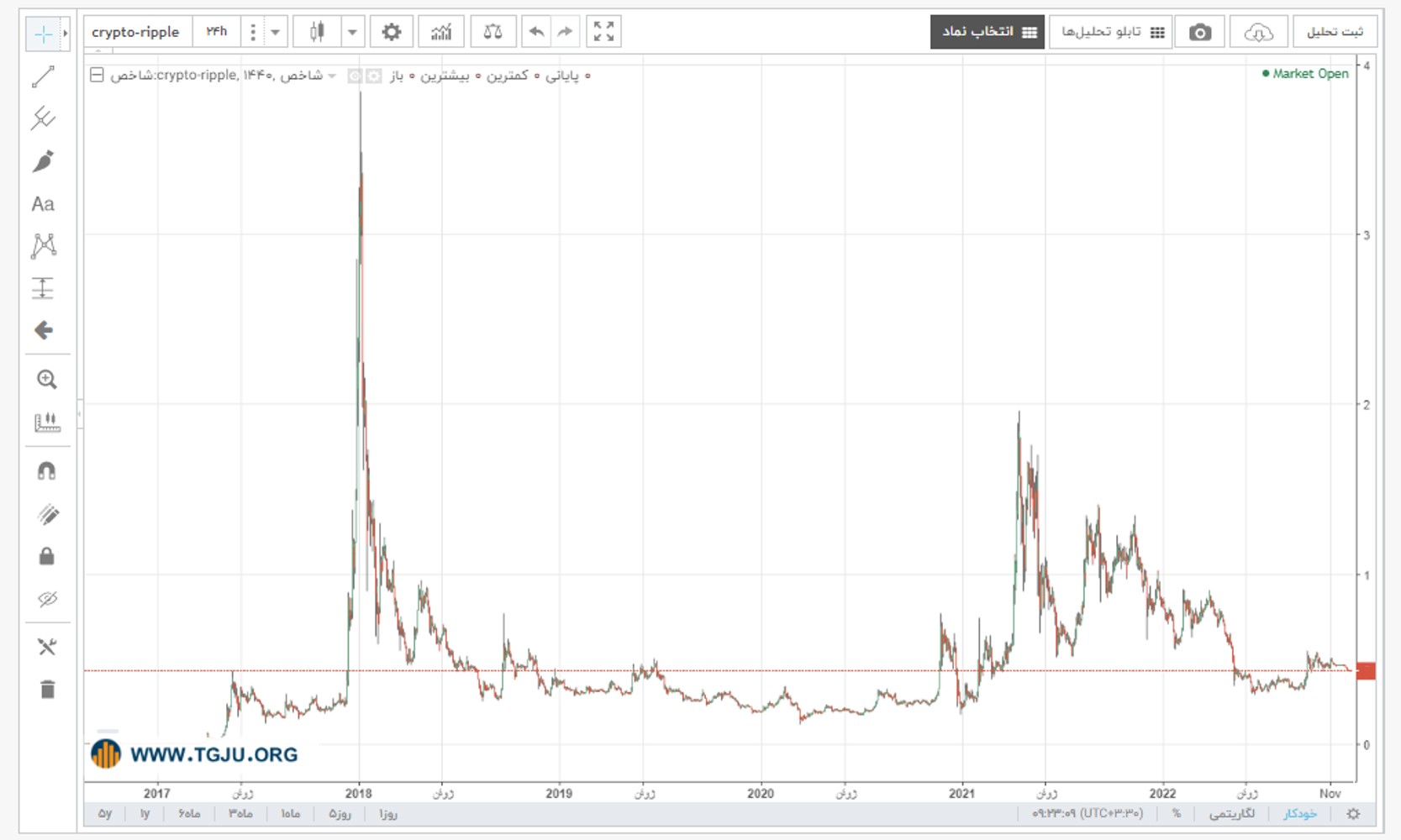Open the time interval dropdown arrow
This screenshot has height=840, width=1401.
(275, 32)
